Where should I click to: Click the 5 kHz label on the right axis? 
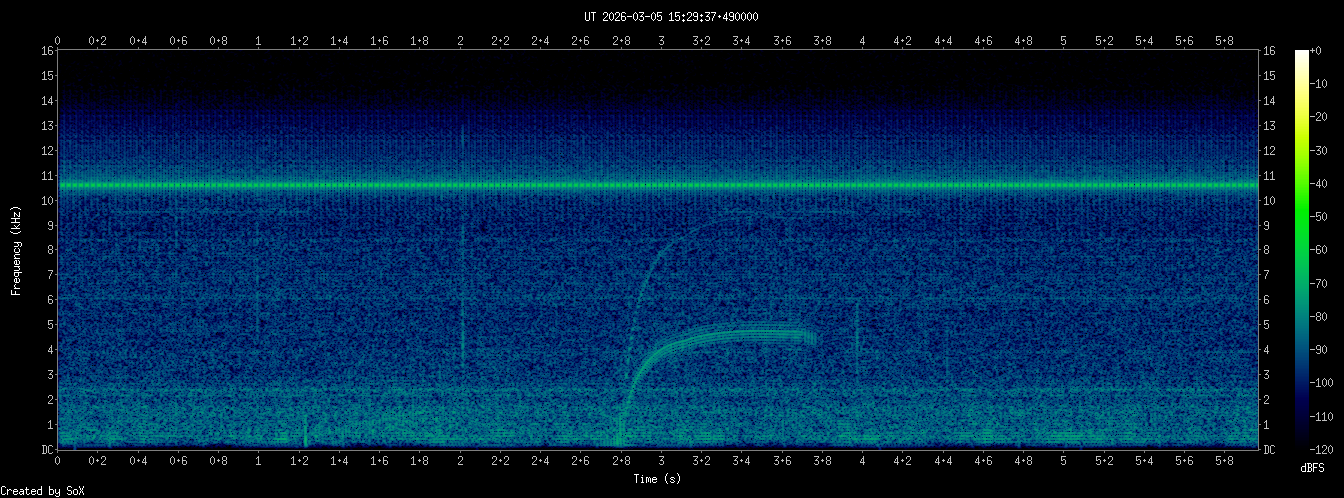[1269, 325]
